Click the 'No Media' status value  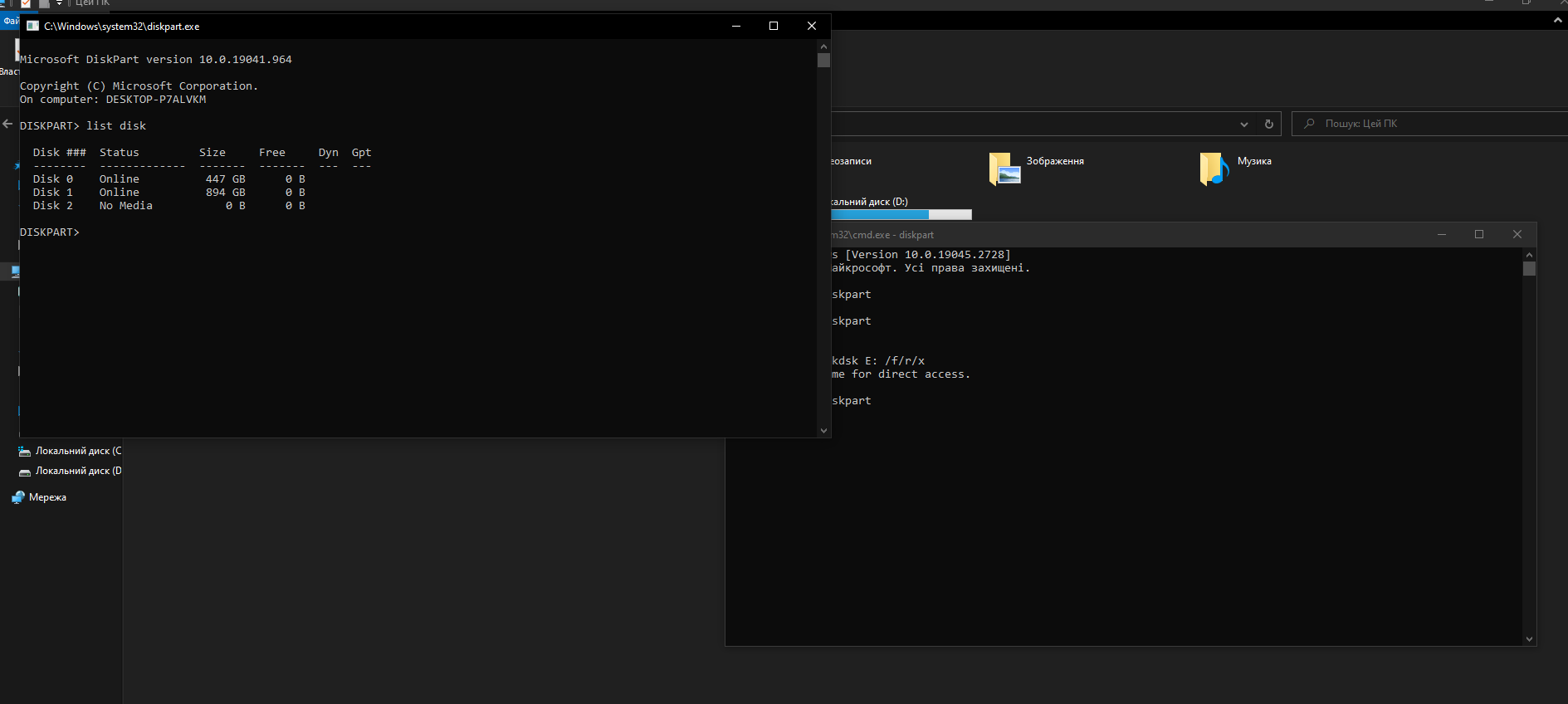point(126,206)
